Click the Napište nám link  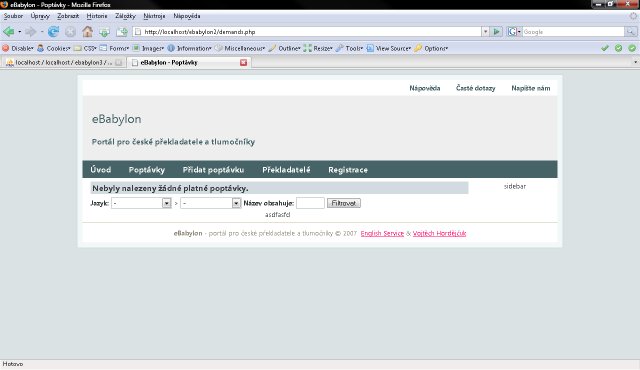(x=531, y=88)
